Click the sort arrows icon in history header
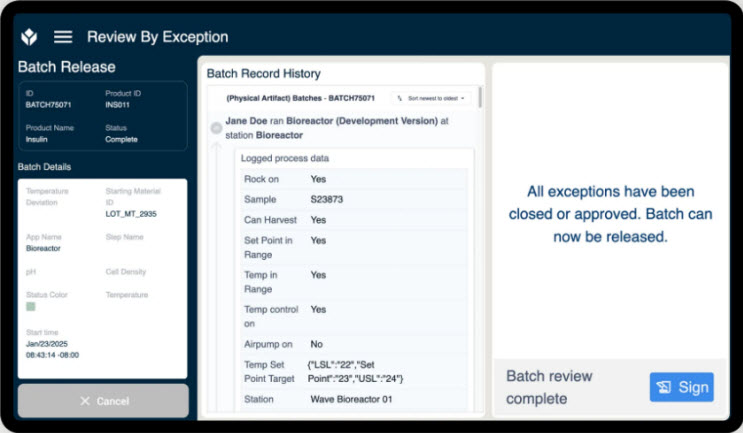The image size is (743, 433). coord(400,99)
